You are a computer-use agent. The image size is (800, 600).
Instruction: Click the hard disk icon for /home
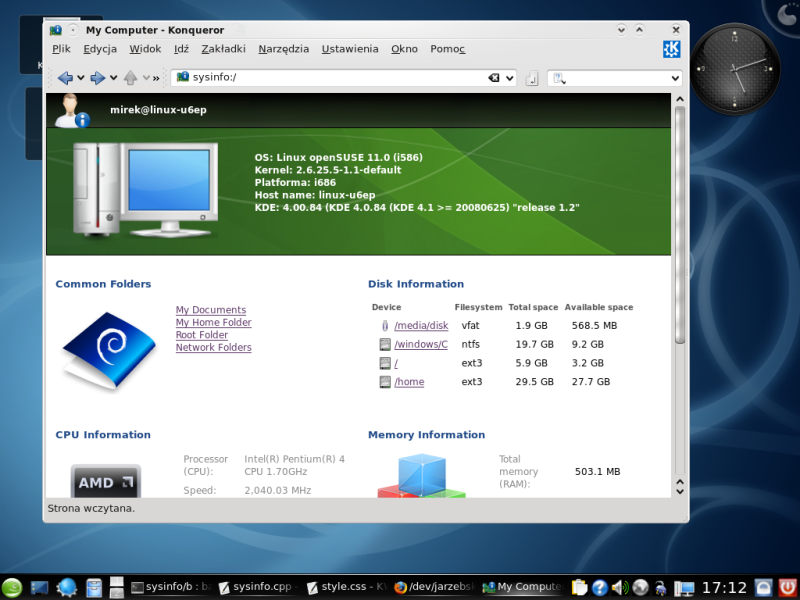[x=385, y=382]
